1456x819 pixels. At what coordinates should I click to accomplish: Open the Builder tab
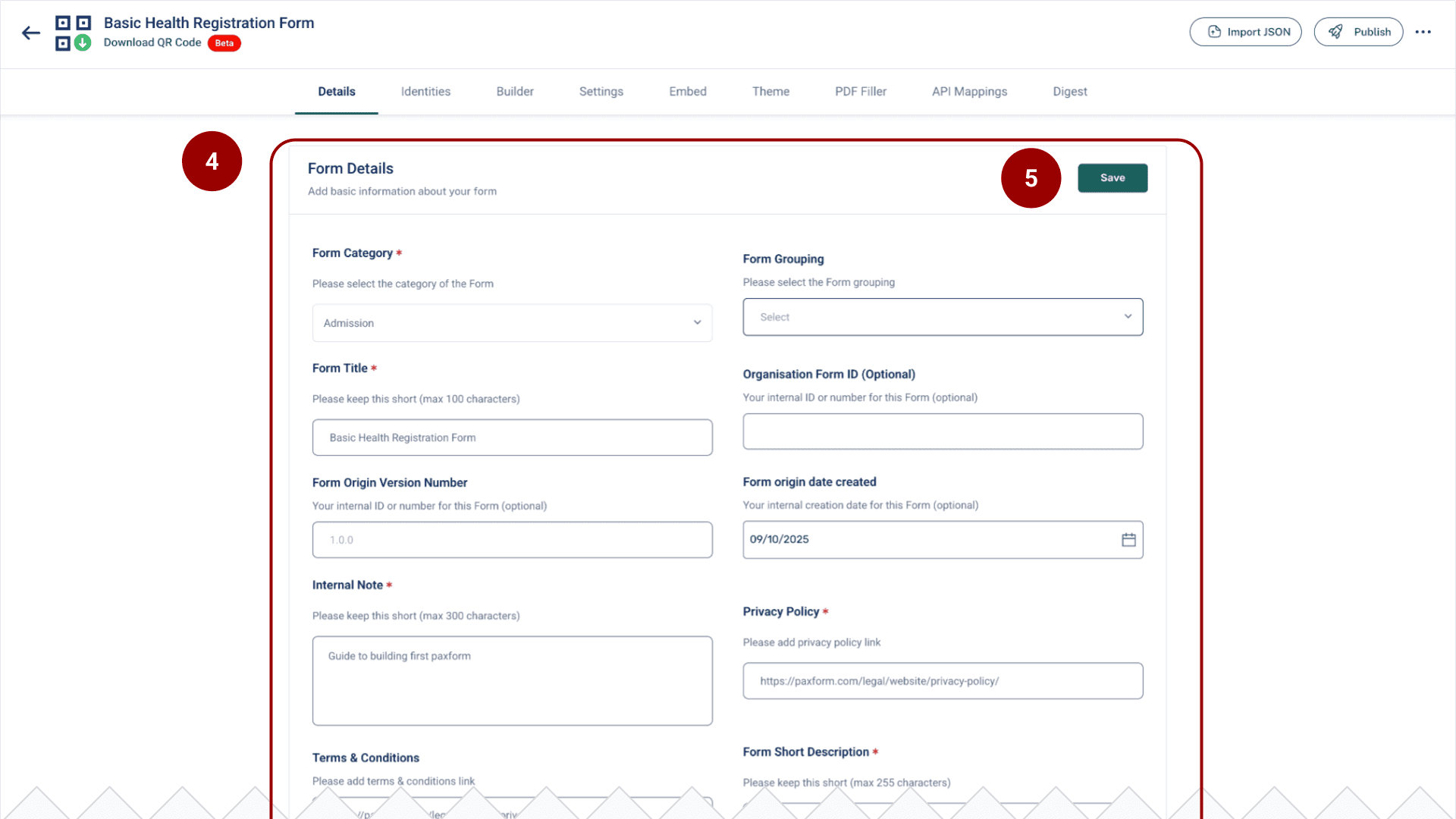[x=514, y=92]
